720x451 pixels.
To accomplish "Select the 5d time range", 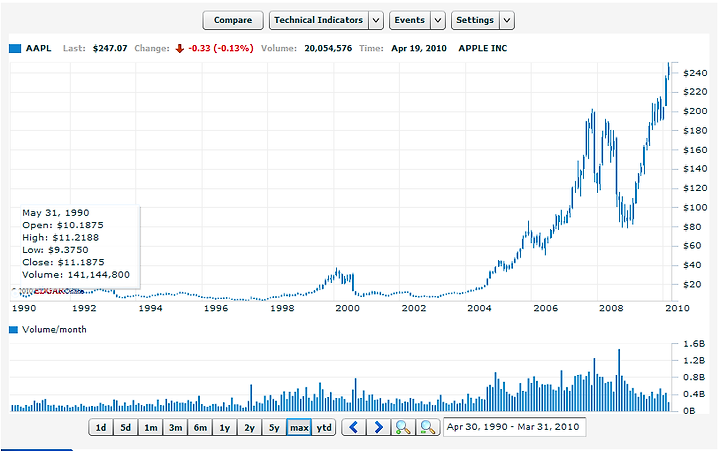I will click(x=125, y=428).
